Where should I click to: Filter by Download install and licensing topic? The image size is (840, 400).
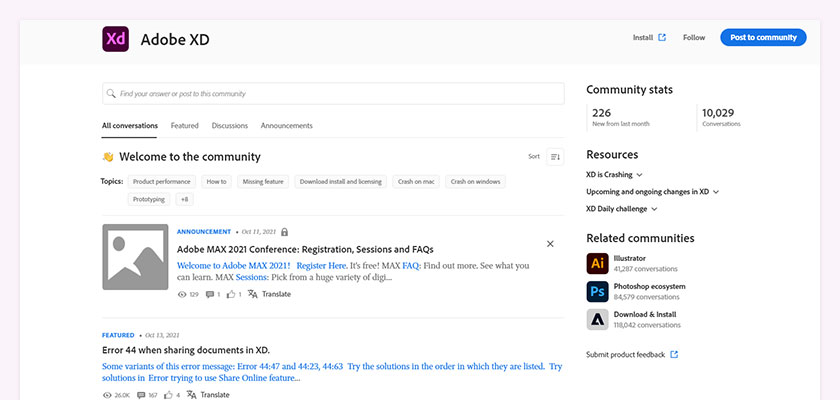341,182
